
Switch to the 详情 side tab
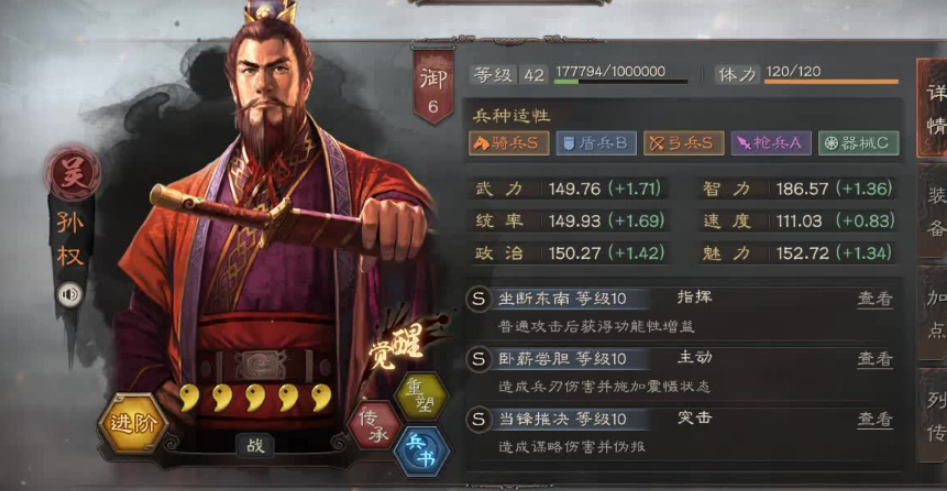click(933, 109)
